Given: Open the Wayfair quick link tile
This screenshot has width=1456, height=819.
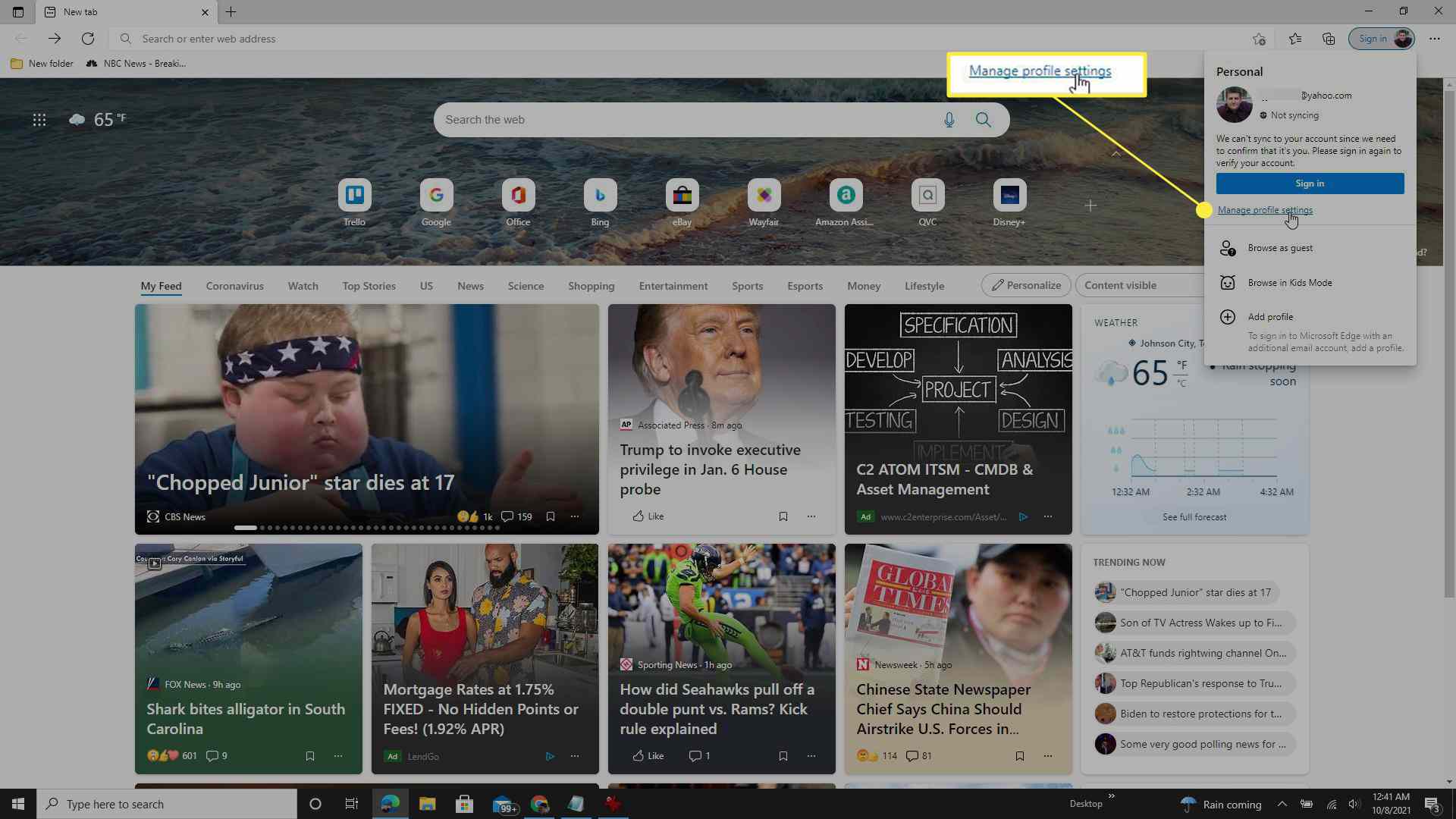Looking at the screenshot, I should [x=764, y=203].
